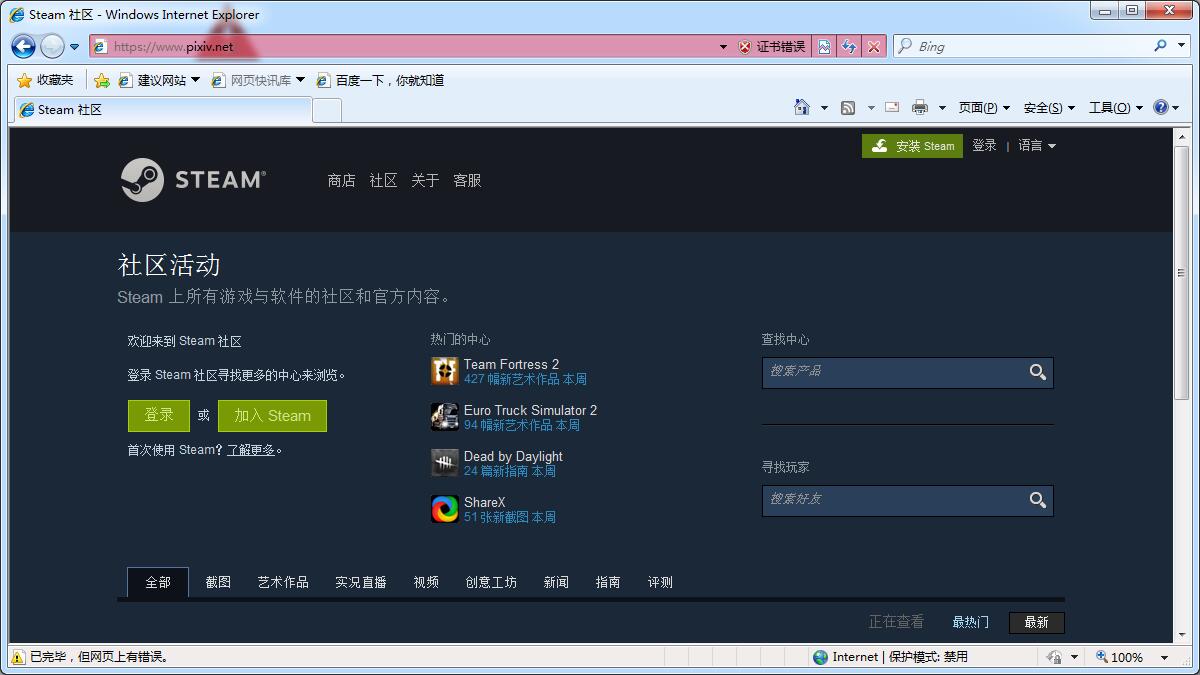
Task: Open the 客服 support menu item
Action: [467, 180]
